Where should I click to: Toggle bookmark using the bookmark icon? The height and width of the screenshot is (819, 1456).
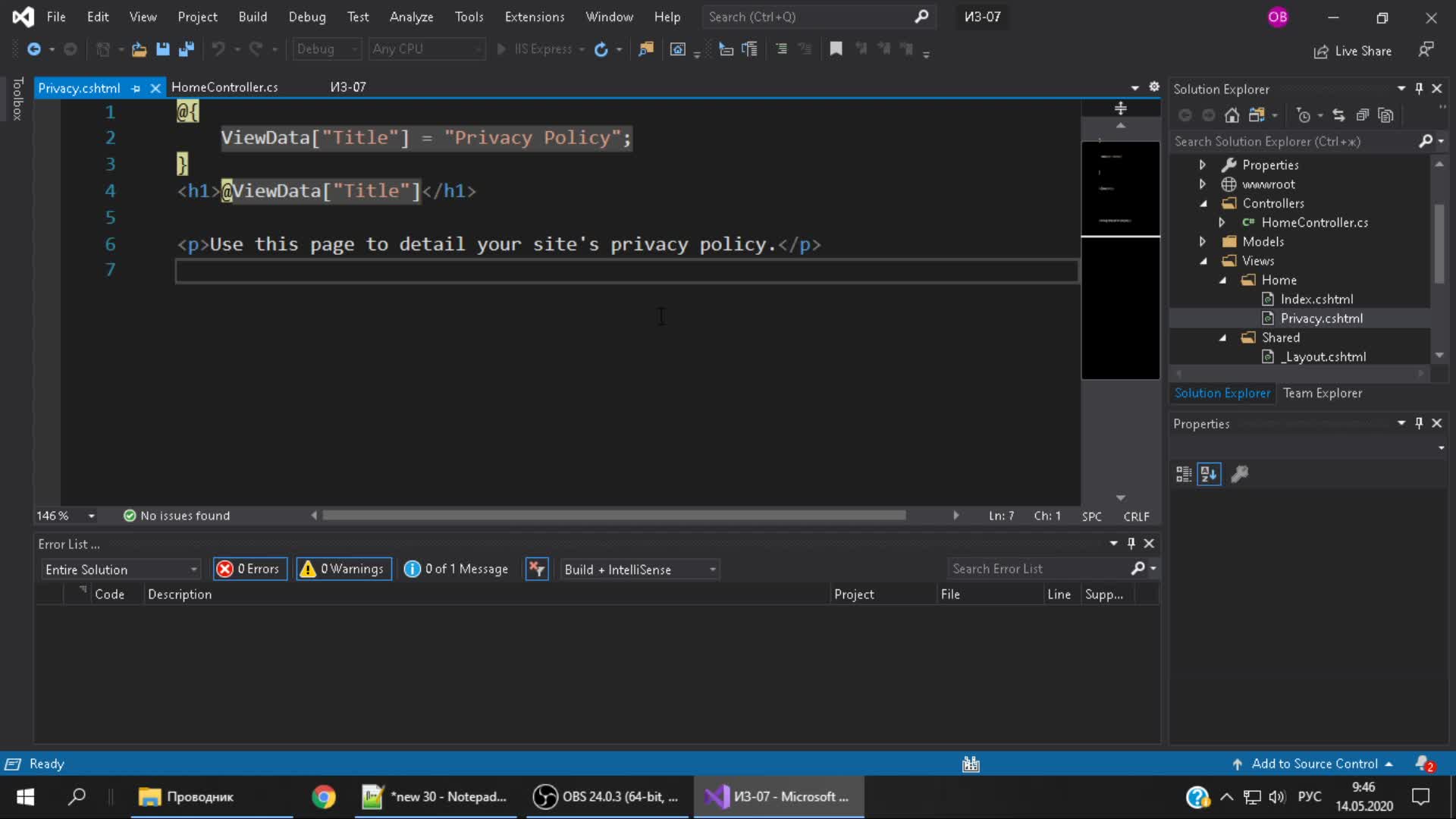tap(836, 49)
